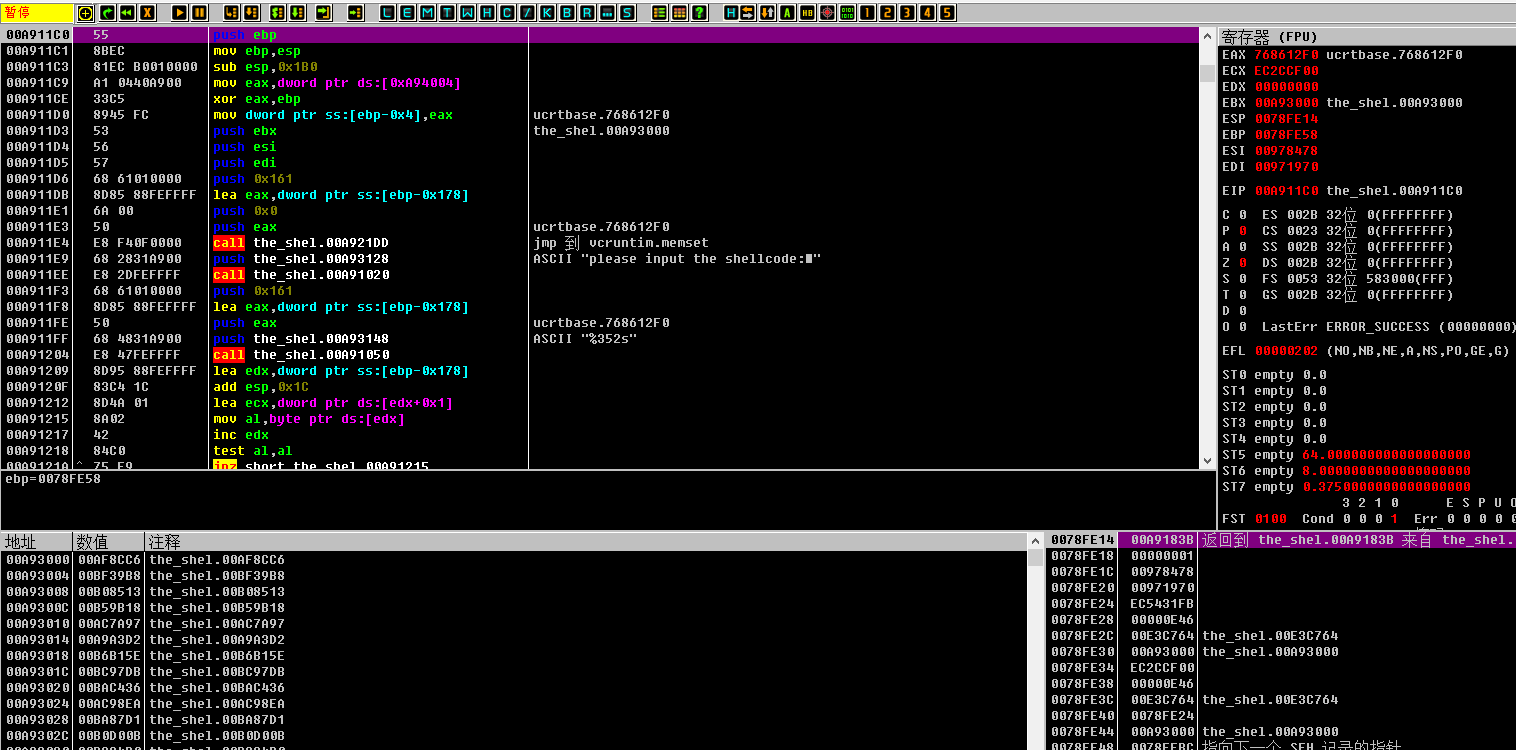
Task: Click the orange left-right arrows plugin icon
Action: (x=749, y=13)
